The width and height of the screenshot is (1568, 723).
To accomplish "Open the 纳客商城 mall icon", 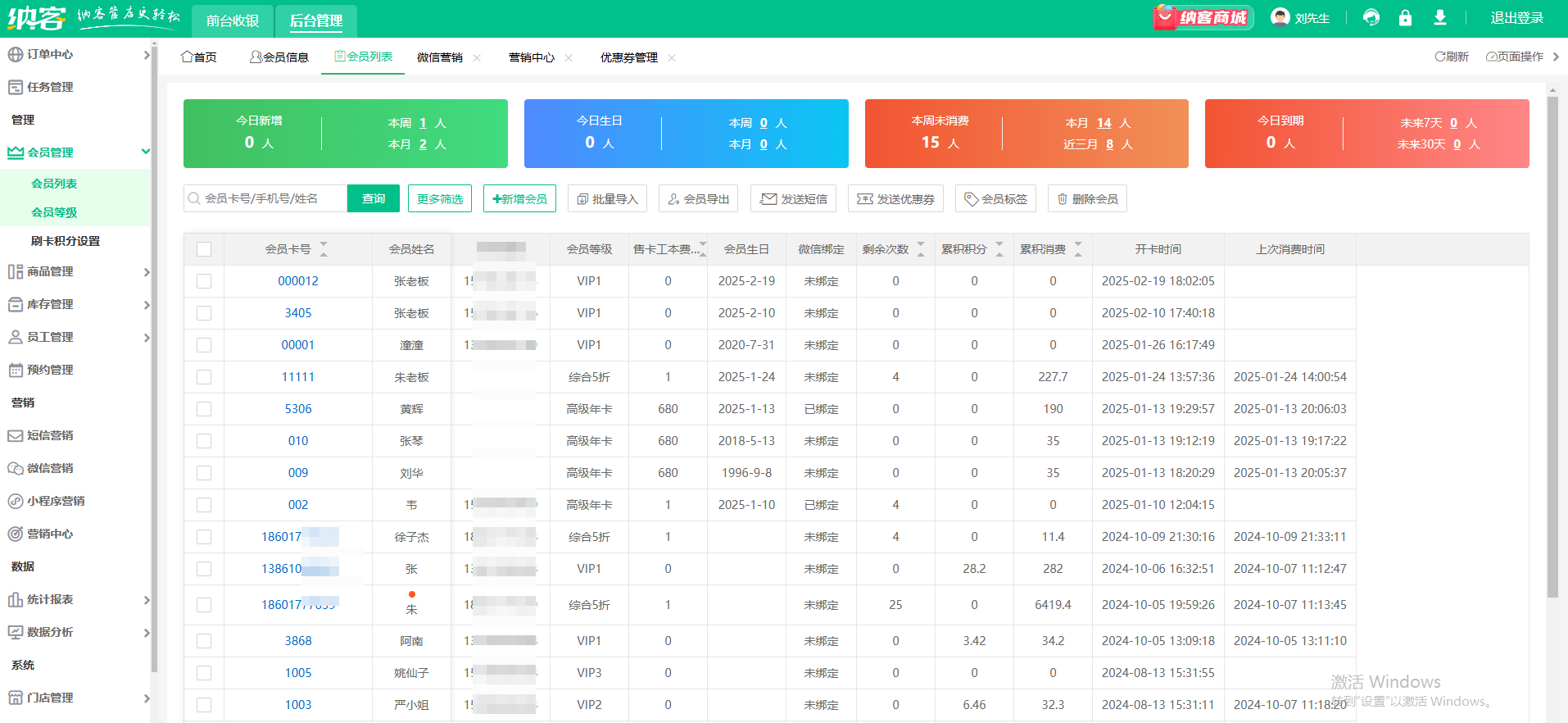I will [1203, 17].
